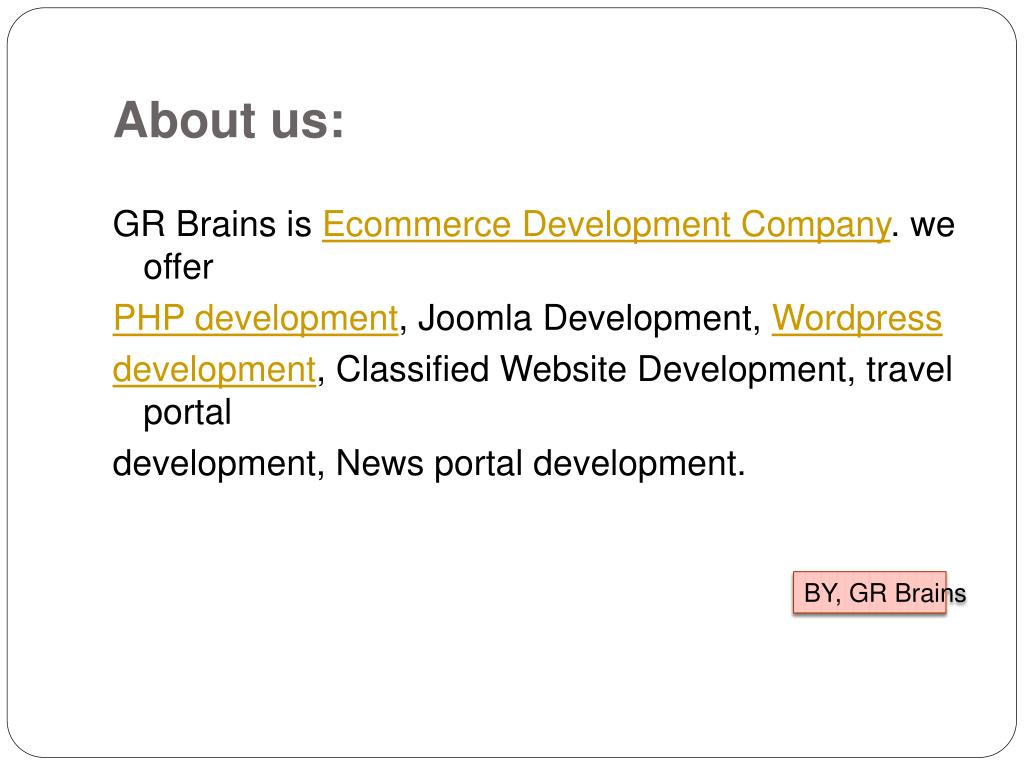Viewport: 1024px width, 768px height.
Task: Click the final word 'development.' of paragraph
Action: click(x=639, y=464)
